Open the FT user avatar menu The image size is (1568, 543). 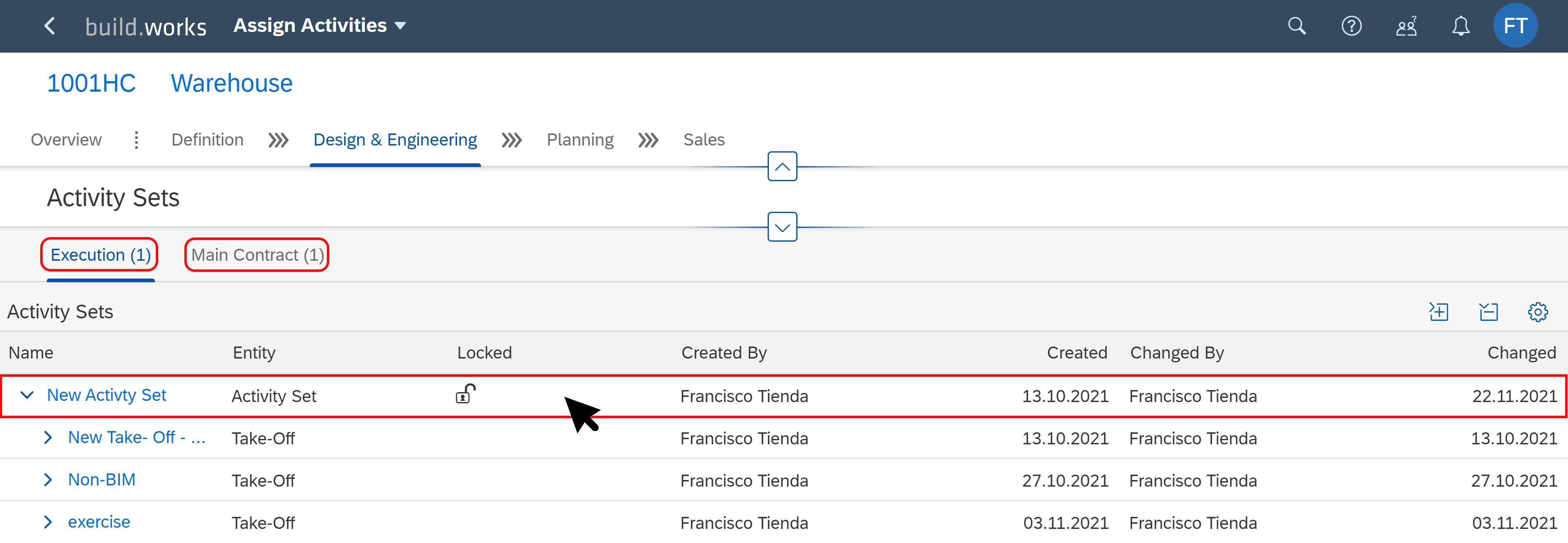[x=1515, y=26]
